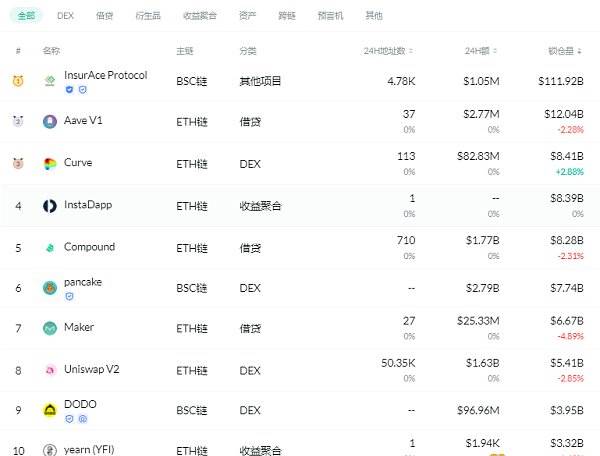The height and width of the screenshot is (456, 600).
Task: Click InsurAce's second audit shield badge
Action: click(x=83, y=90)
